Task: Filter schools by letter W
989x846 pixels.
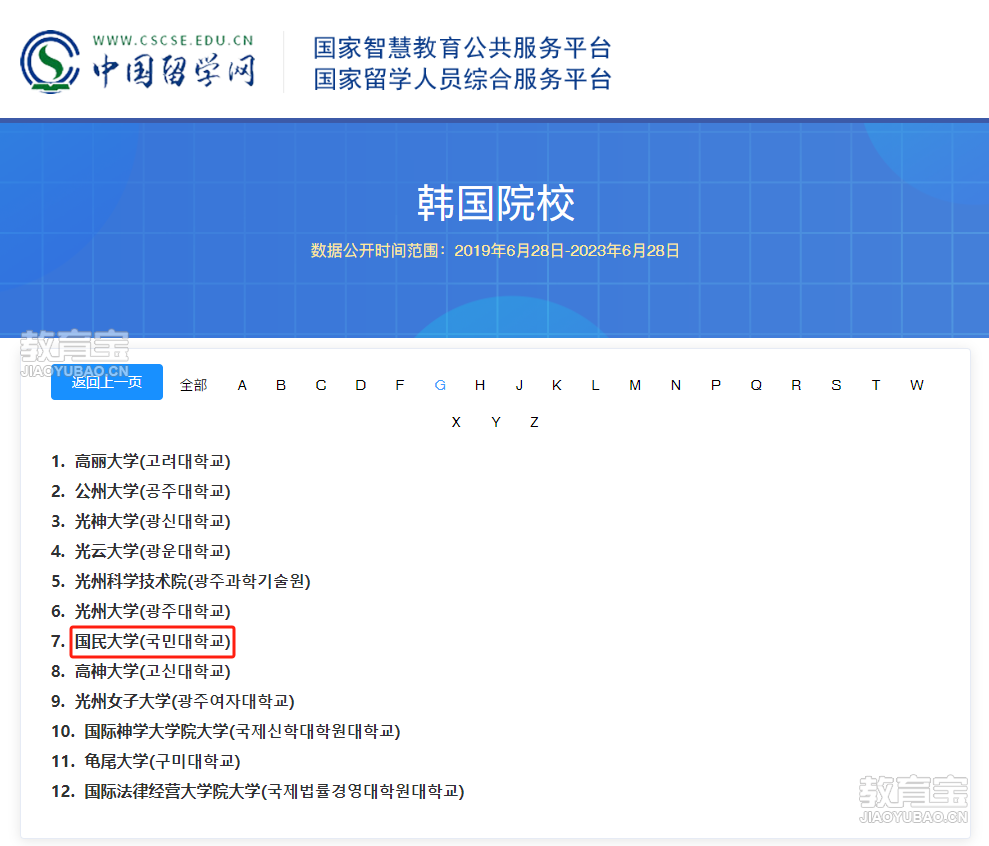Action: pos(917,385)
